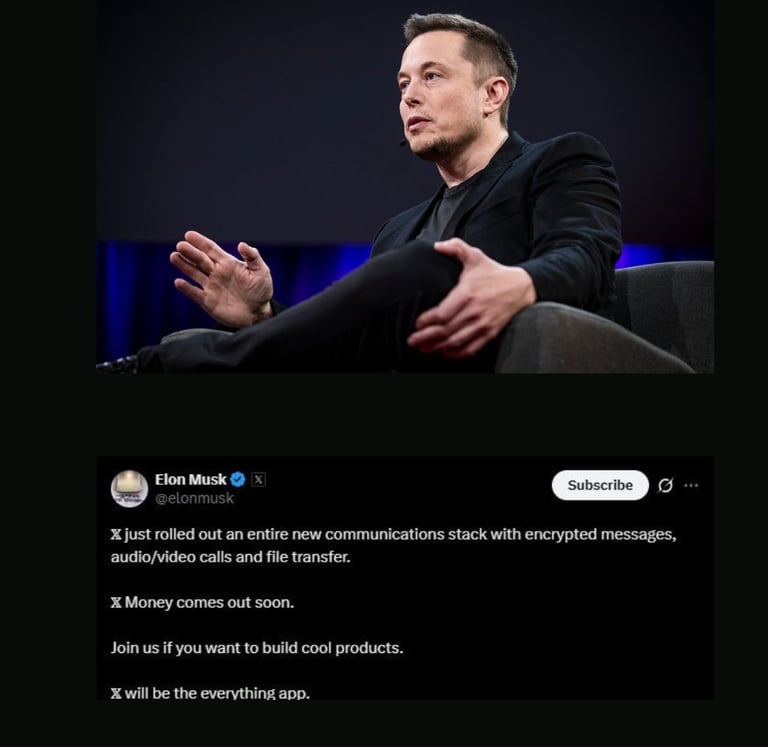Click the 'audio/video calls and file transfer' line

coord(231,557)
